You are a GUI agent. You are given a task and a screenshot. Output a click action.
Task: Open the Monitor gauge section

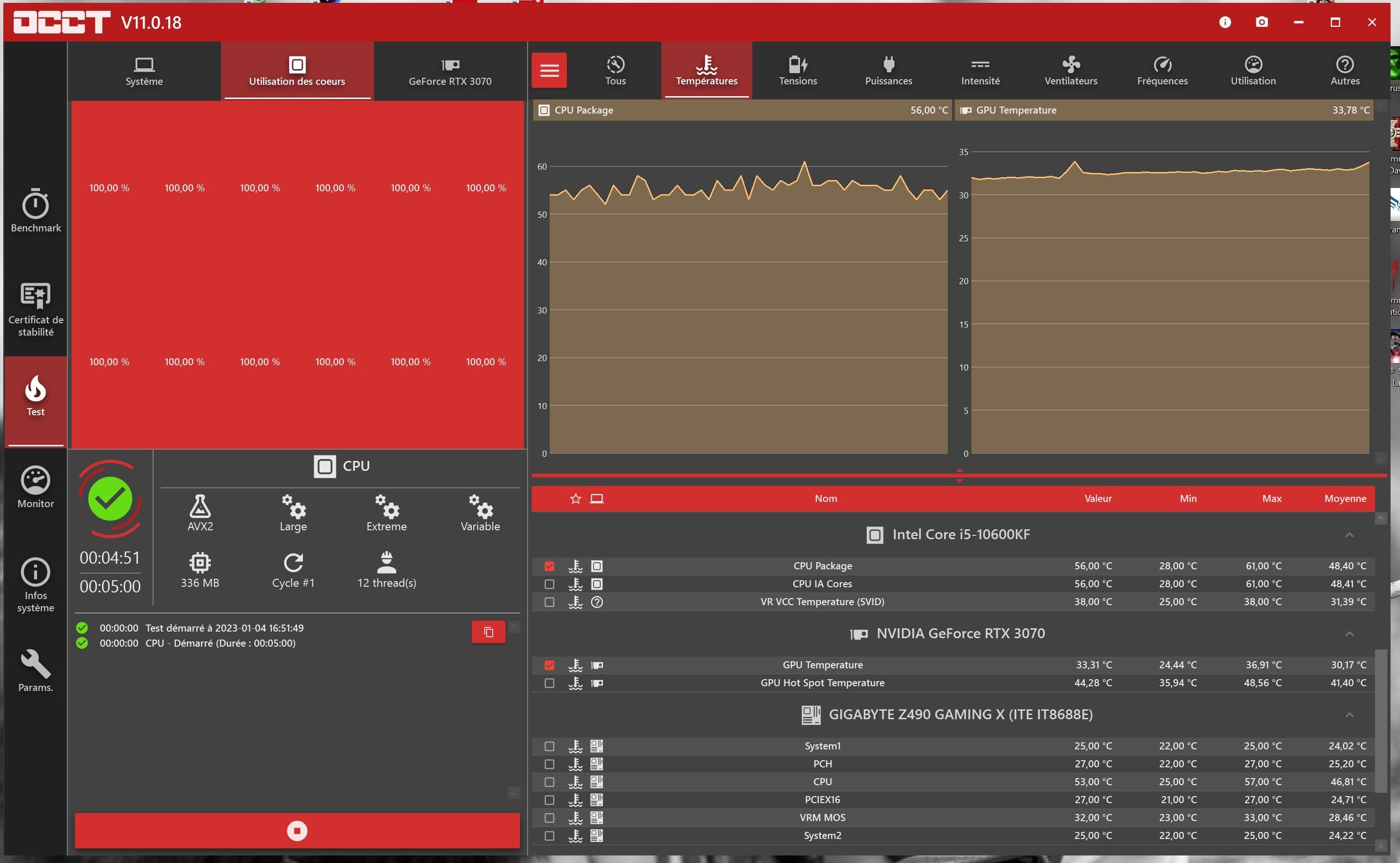(35, 487)
